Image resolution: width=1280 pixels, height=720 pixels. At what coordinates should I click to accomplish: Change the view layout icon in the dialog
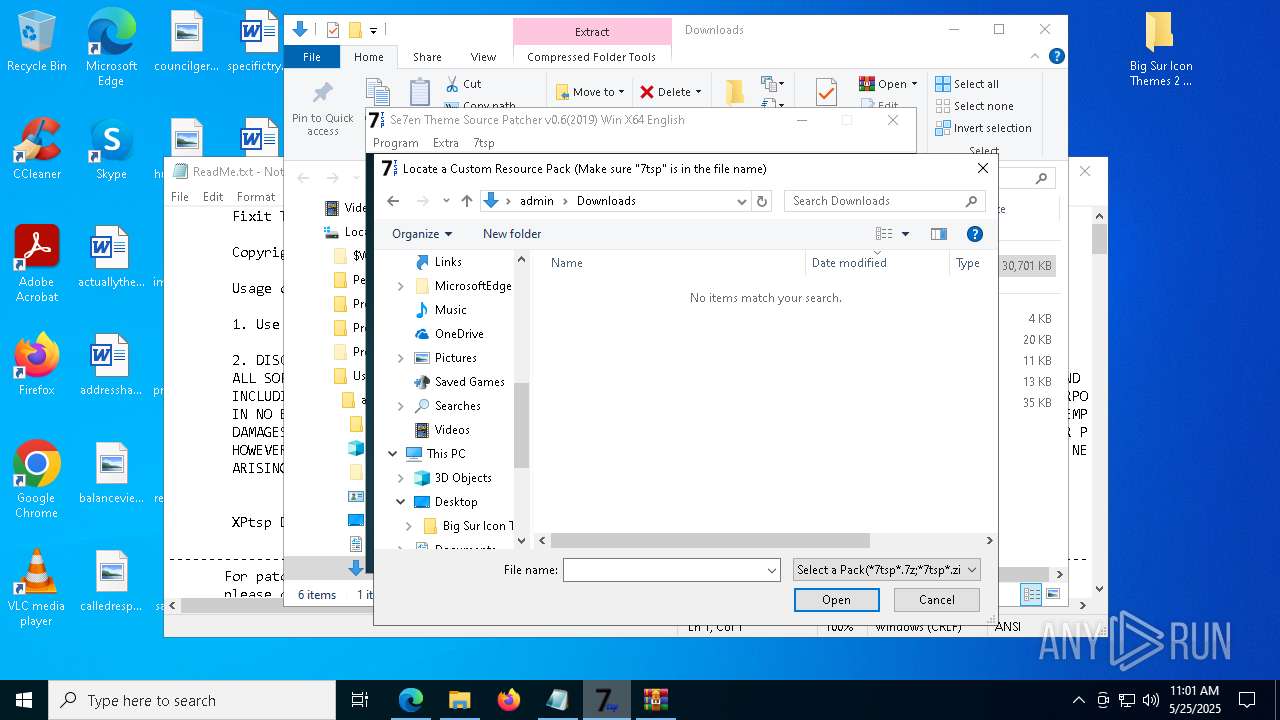point(884,234)
